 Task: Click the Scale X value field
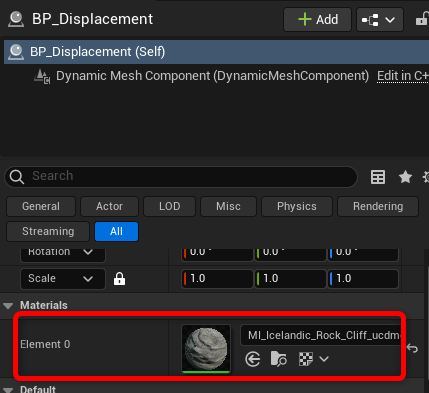click(x=217, y=279)
